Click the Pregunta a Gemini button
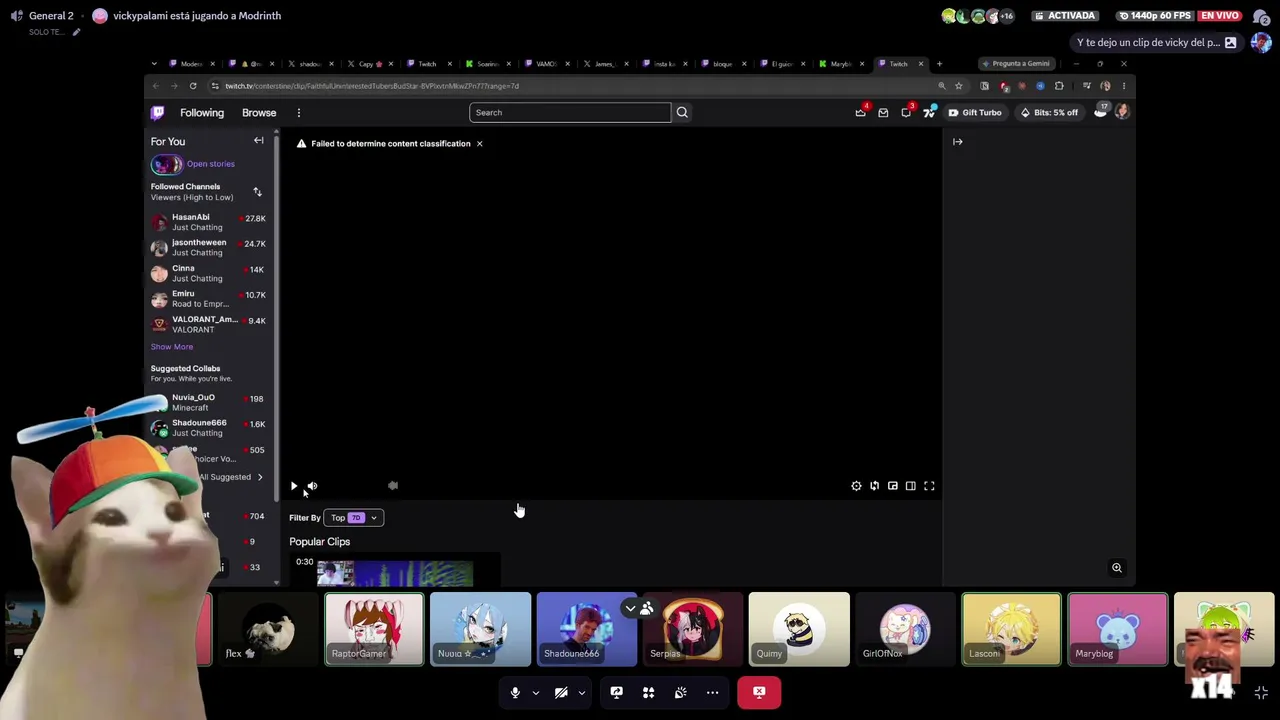Image resolution: width=1280 pixels, height=720 pixels. (x=1015, y=64)
